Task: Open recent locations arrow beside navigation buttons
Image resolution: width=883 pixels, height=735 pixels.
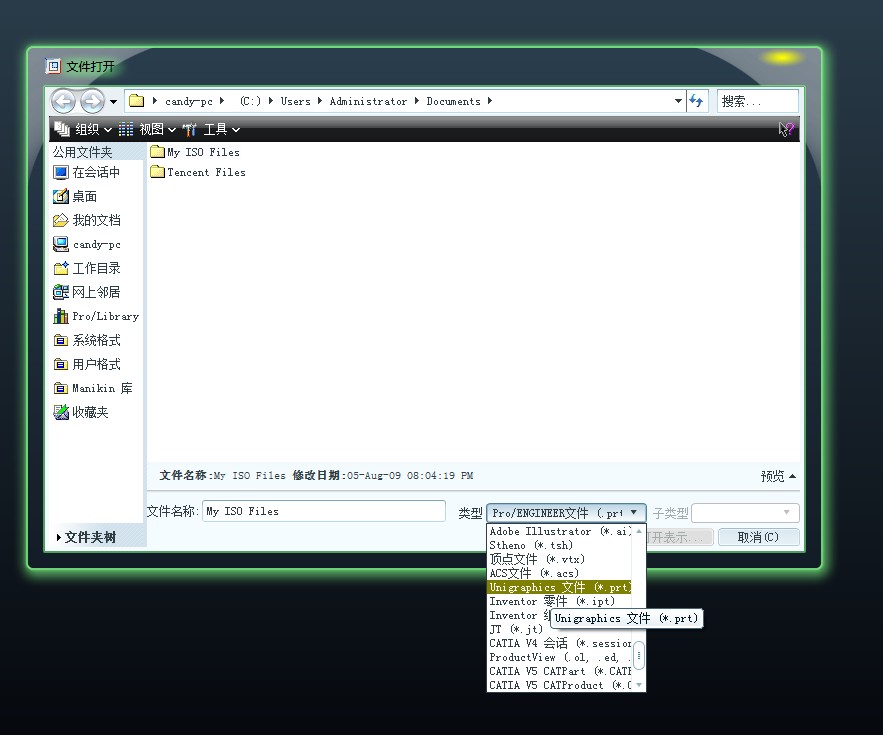Action: [x=113, y=102]
